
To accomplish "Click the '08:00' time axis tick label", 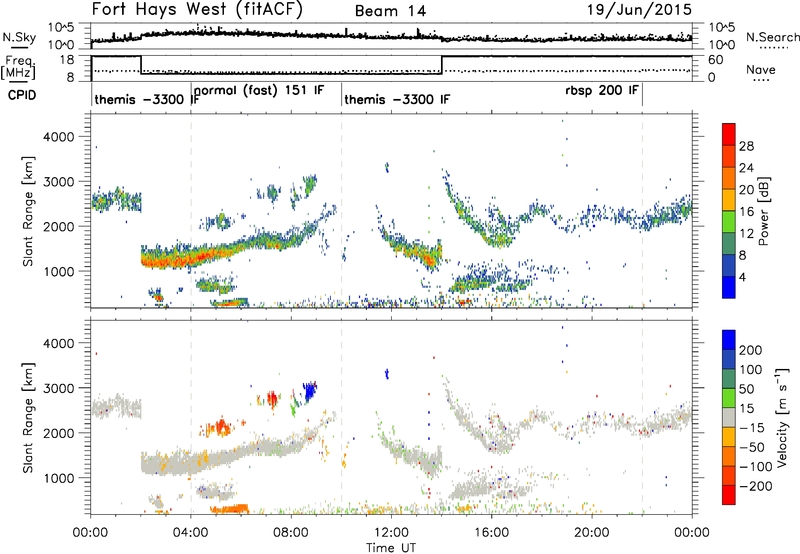I will (291, 533).
